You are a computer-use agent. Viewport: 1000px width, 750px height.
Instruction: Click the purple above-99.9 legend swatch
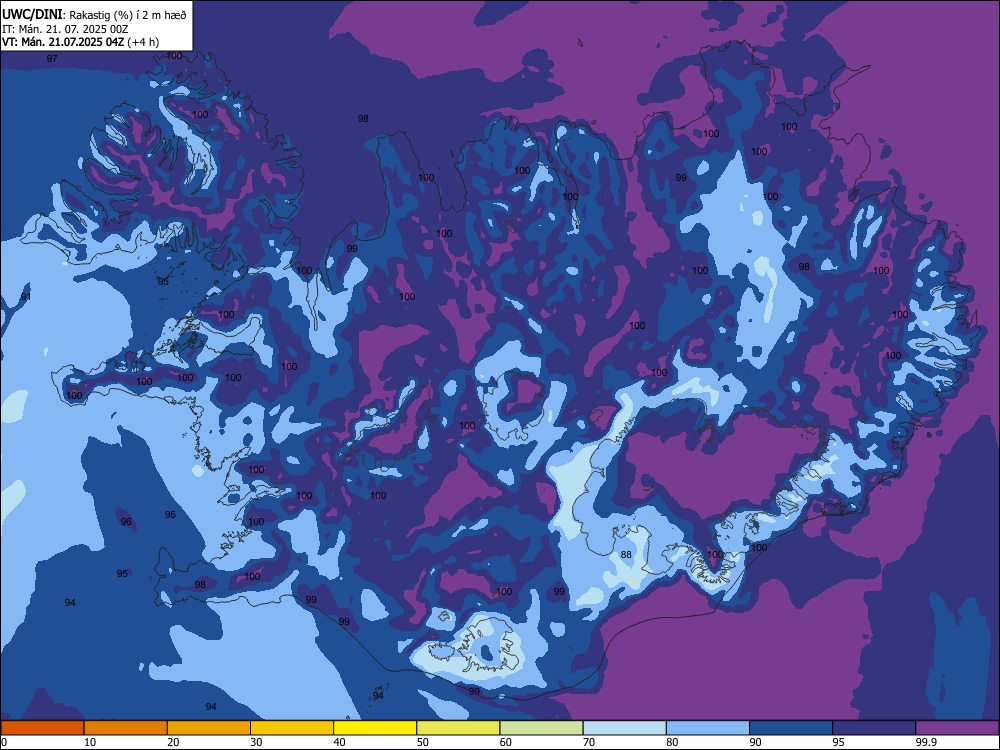tap(957, 728)
